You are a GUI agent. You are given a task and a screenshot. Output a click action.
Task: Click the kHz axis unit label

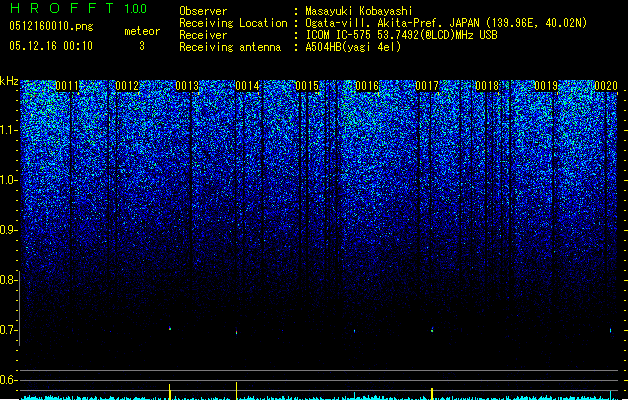click(x=9, y=81)
